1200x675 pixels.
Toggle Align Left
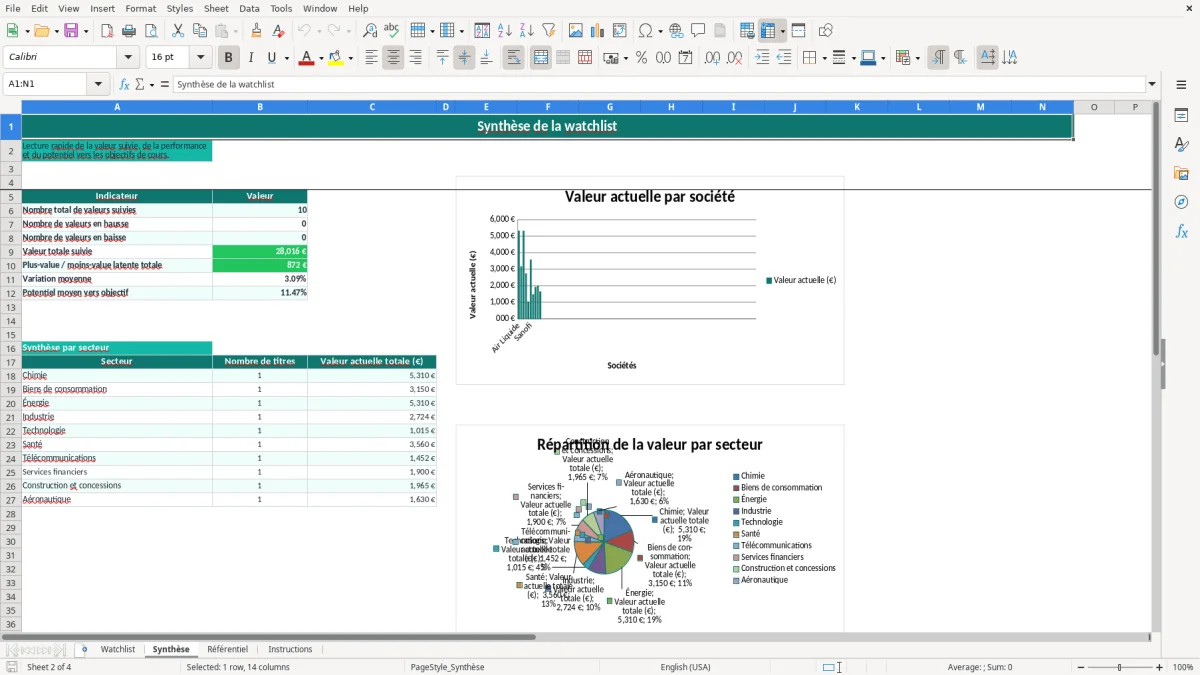coord(371,58)
